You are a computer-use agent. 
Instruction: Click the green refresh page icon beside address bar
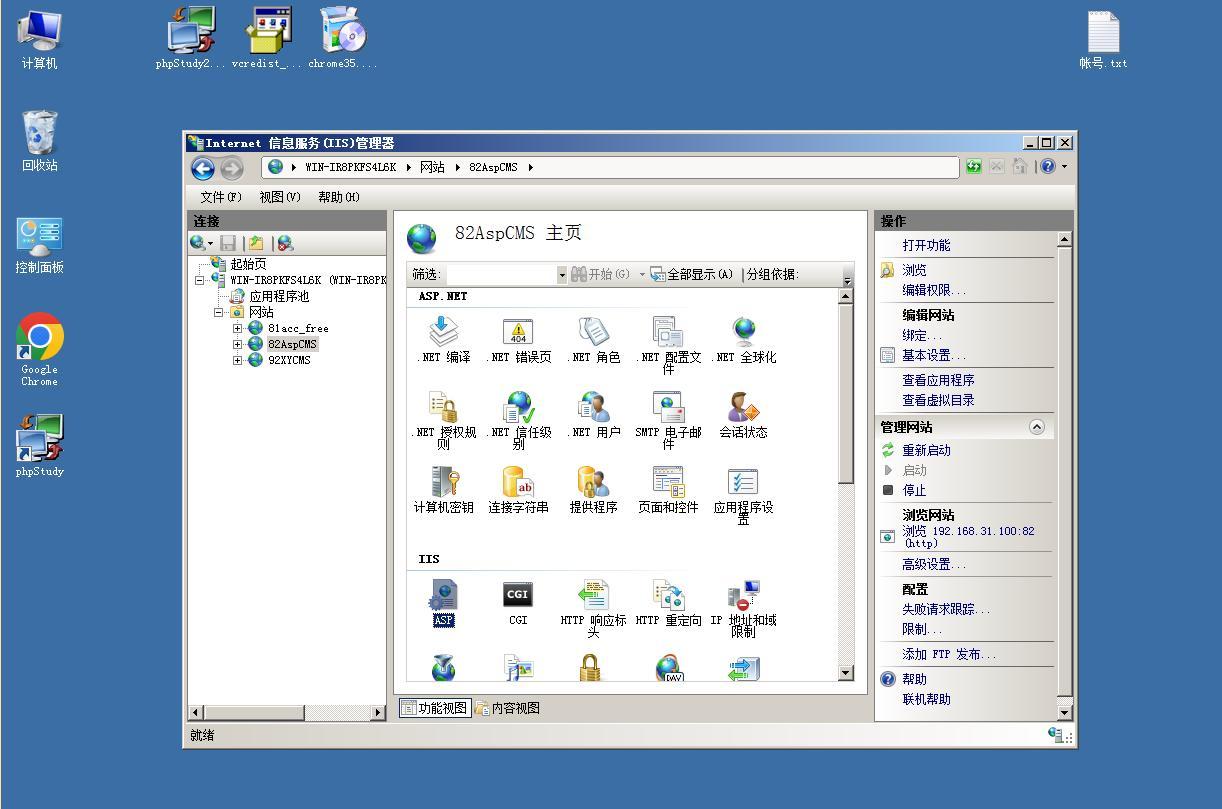tap(973, 167)
